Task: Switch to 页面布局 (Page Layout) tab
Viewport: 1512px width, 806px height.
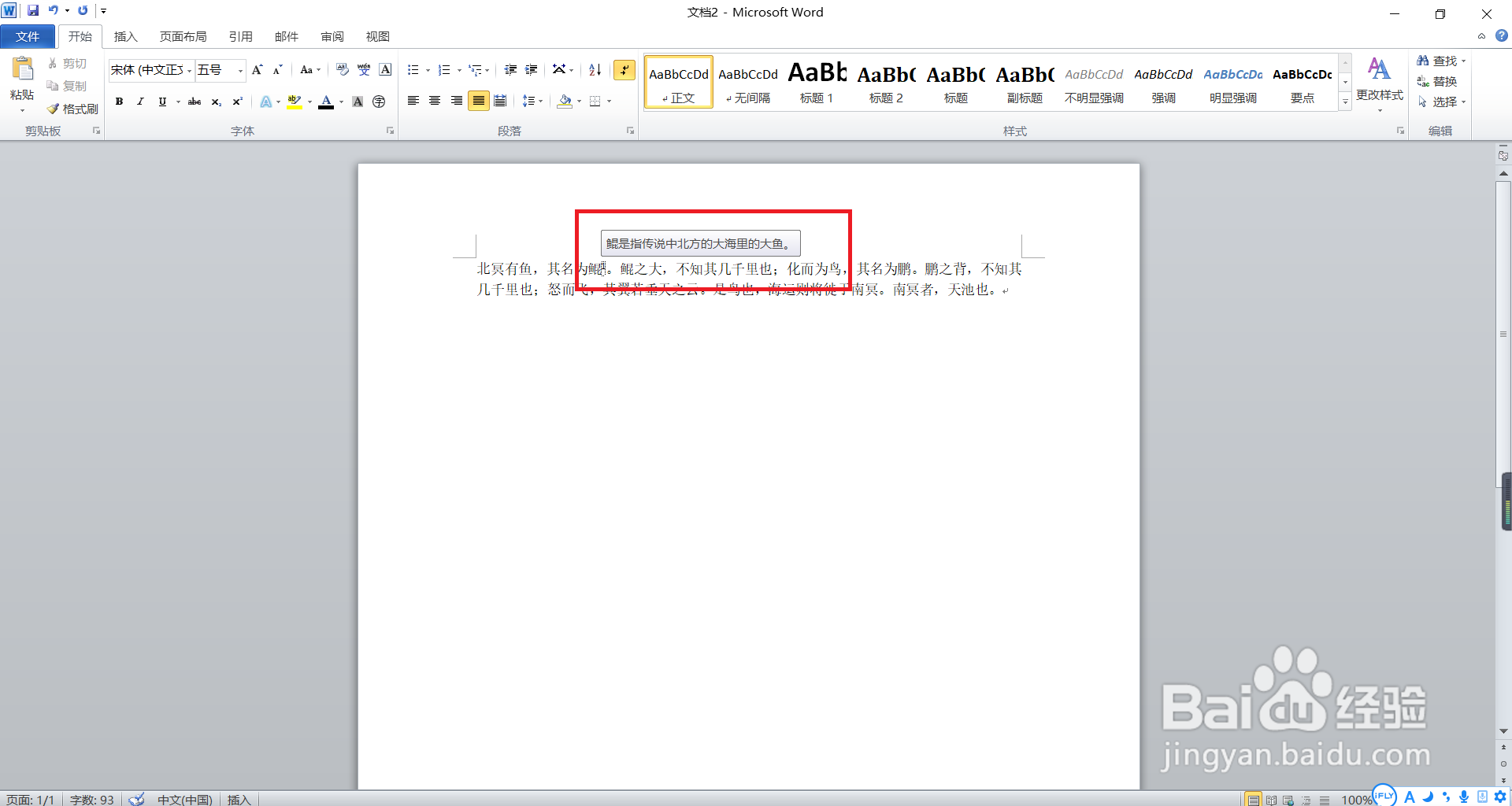Action: point(183,36)
